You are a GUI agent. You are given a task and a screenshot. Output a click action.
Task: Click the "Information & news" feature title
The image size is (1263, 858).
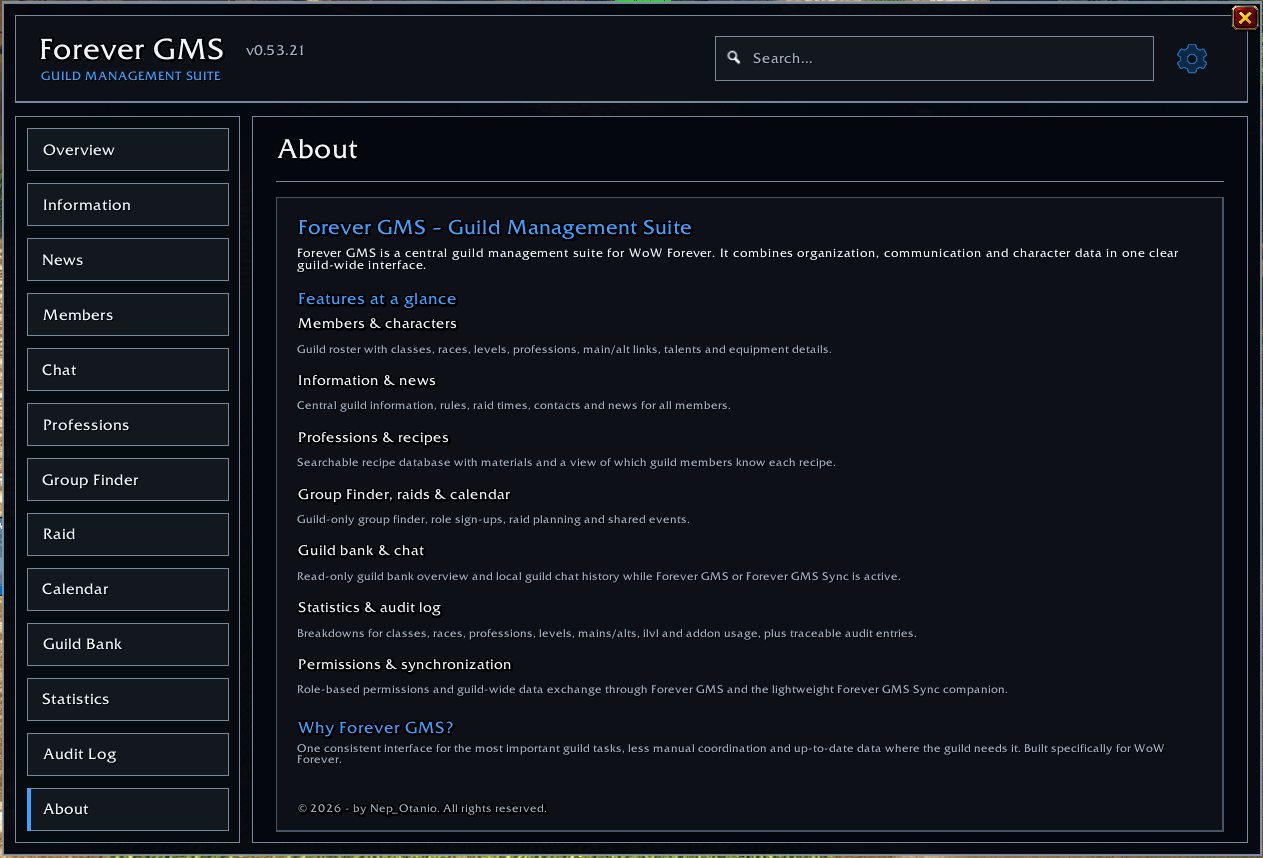(x=367, y=380)
